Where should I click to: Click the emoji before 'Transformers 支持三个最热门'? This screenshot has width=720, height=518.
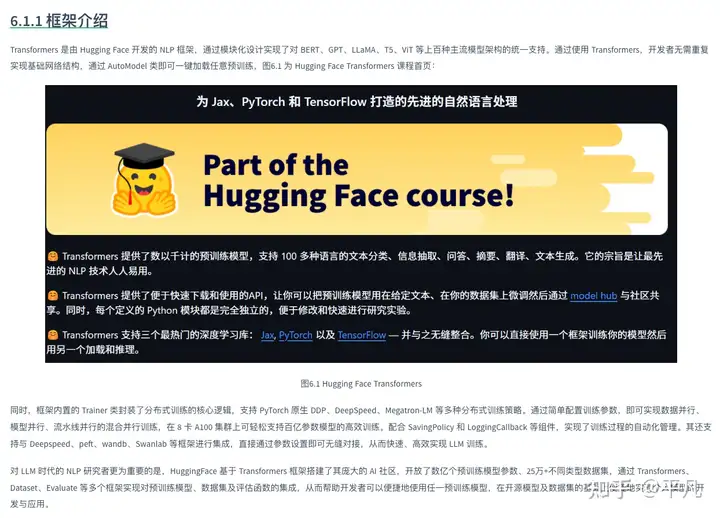[x=53, y=335]
